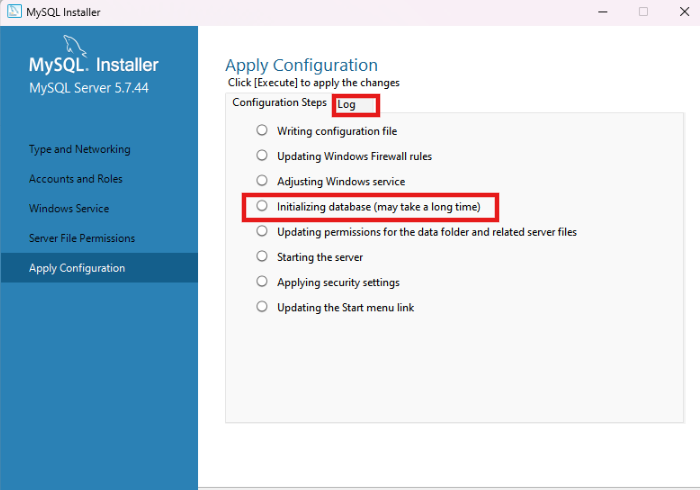Click 'Click [Execute] to apply the changes' text
Viewport: 700px width, 490px height.
click(x=314, y=83)
